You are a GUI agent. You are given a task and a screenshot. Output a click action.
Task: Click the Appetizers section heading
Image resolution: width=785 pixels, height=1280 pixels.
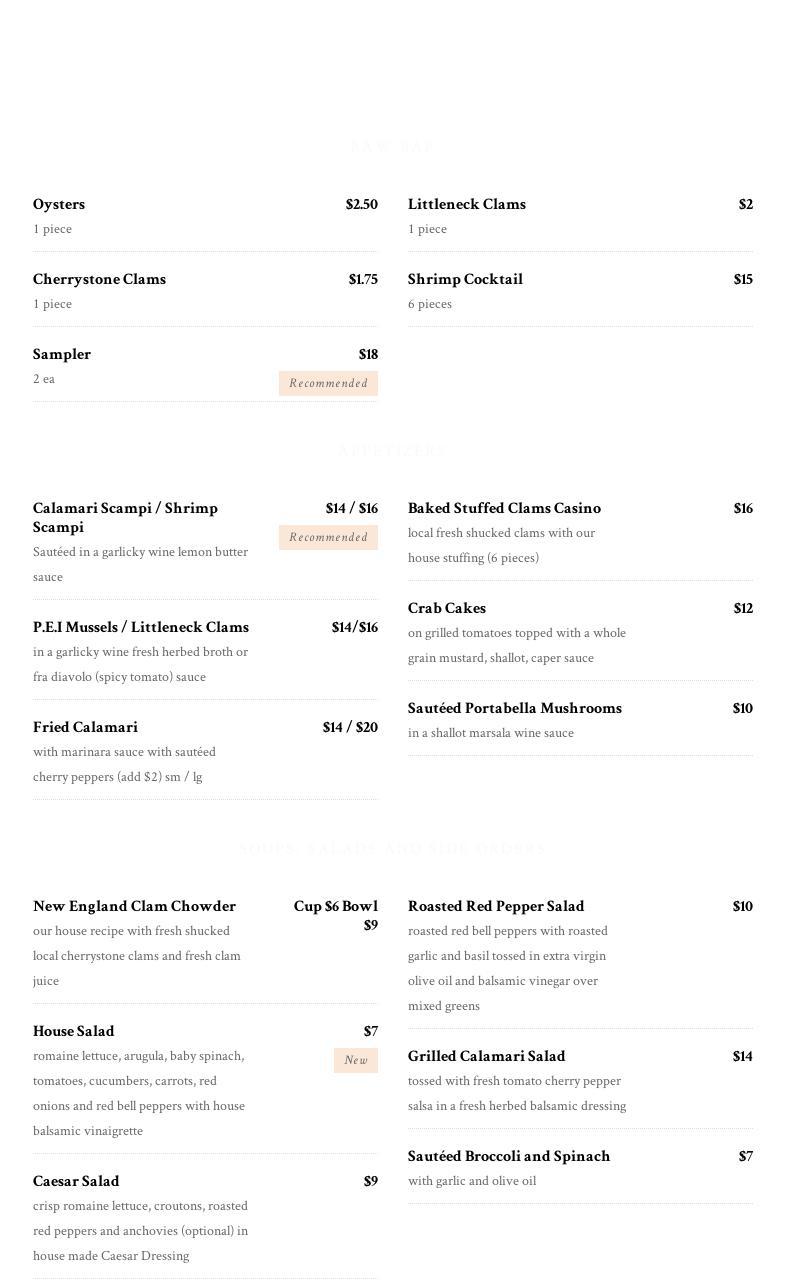coord(392,451)
